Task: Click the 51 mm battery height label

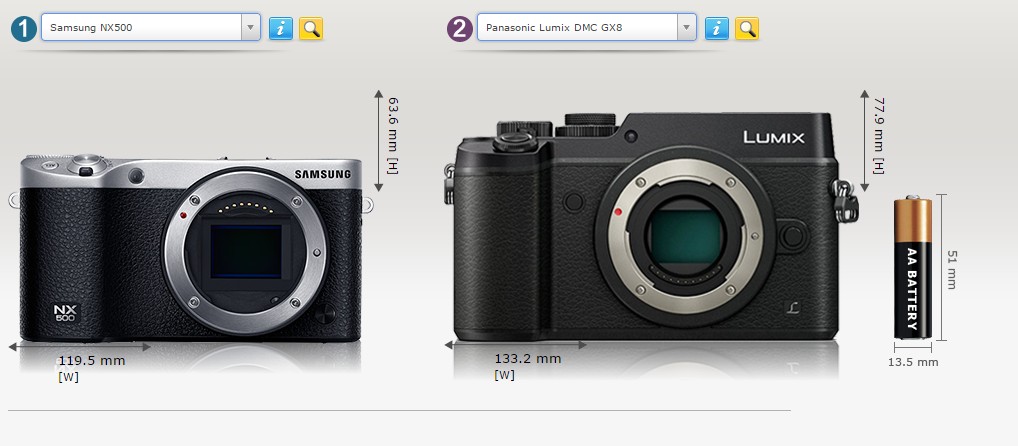Action: [950, 269]
